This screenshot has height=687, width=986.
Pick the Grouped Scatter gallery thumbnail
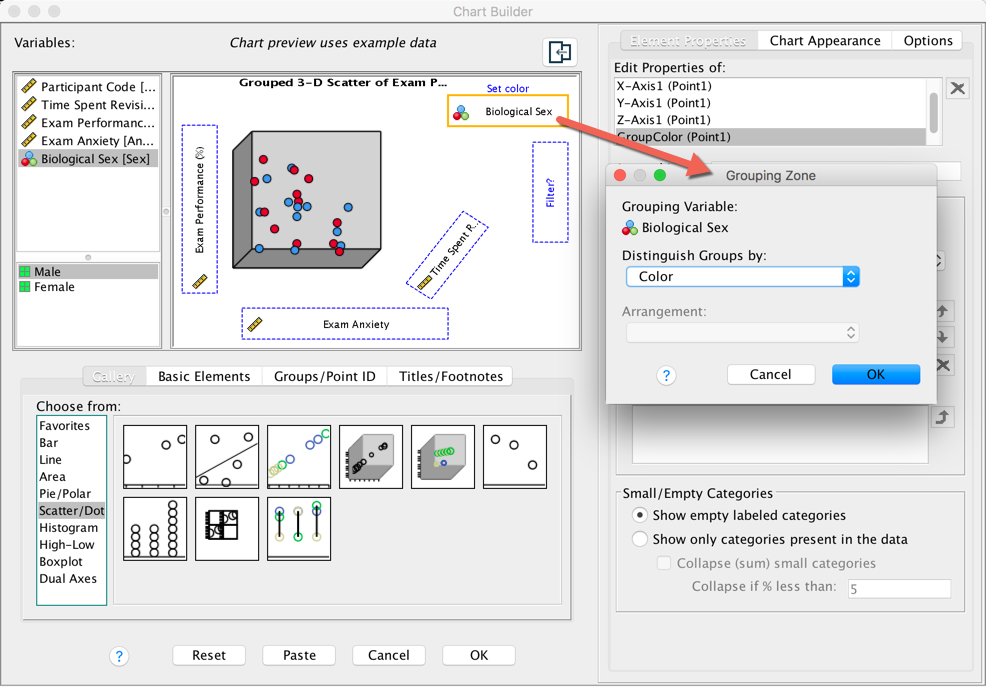pyautogui.click(x=299, y=457)
